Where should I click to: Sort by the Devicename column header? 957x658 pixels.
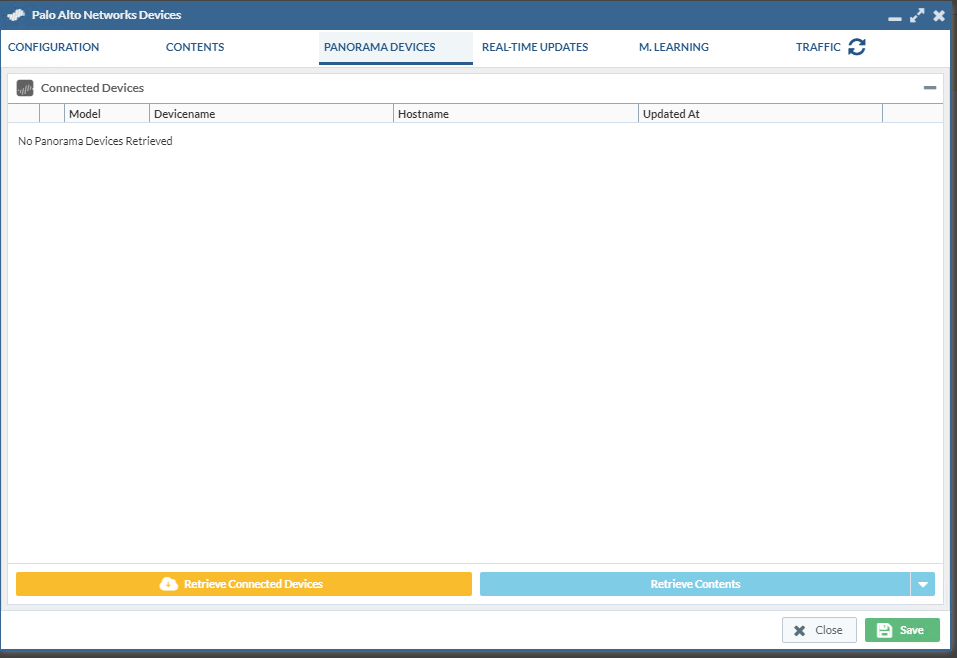pos(272,114)
